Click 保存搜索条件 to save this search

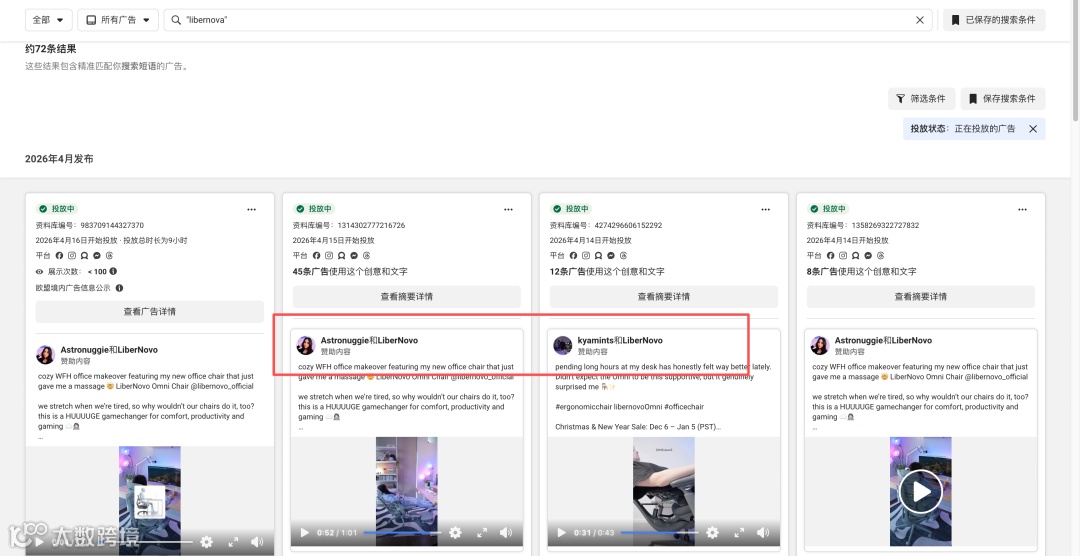point(1003,99)
